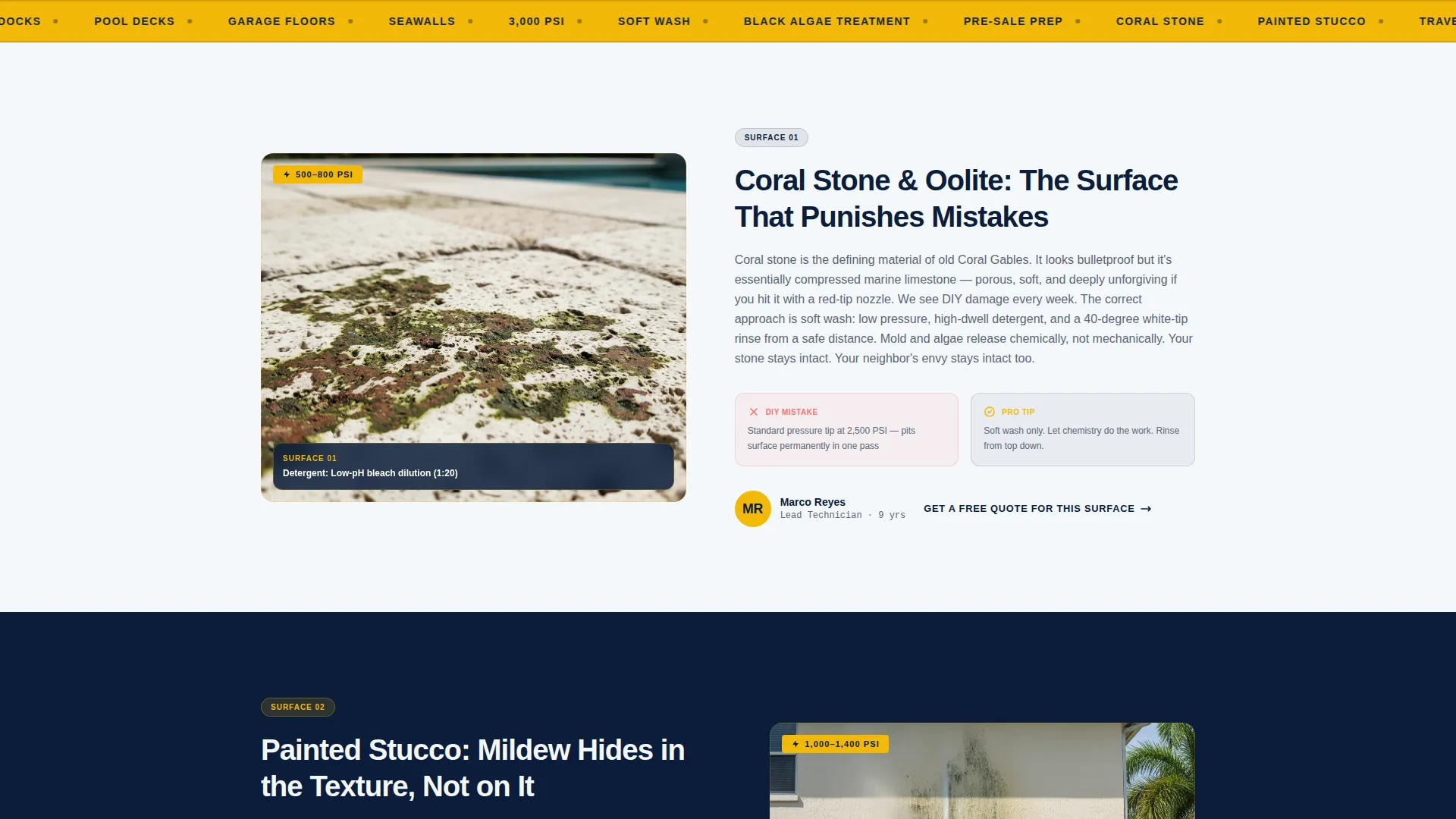Click Pre-Sale Prep in the ticker
This screenshot has width=1456, height=819.
point(1012,21)
